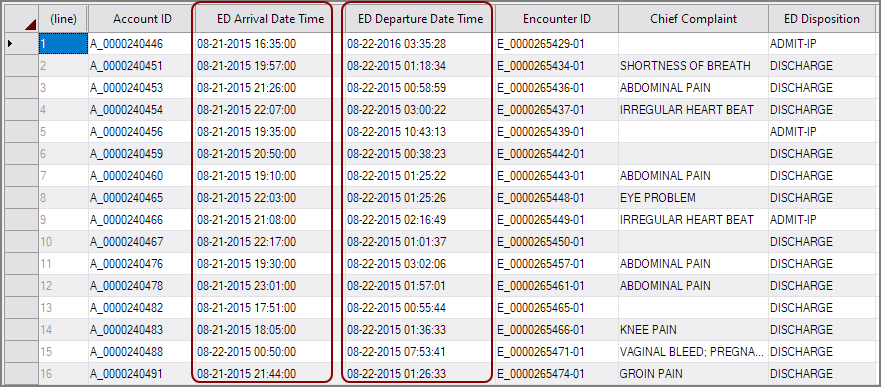
Task: Click the ED Disposition column header
Action: click(x=821, y=19)
